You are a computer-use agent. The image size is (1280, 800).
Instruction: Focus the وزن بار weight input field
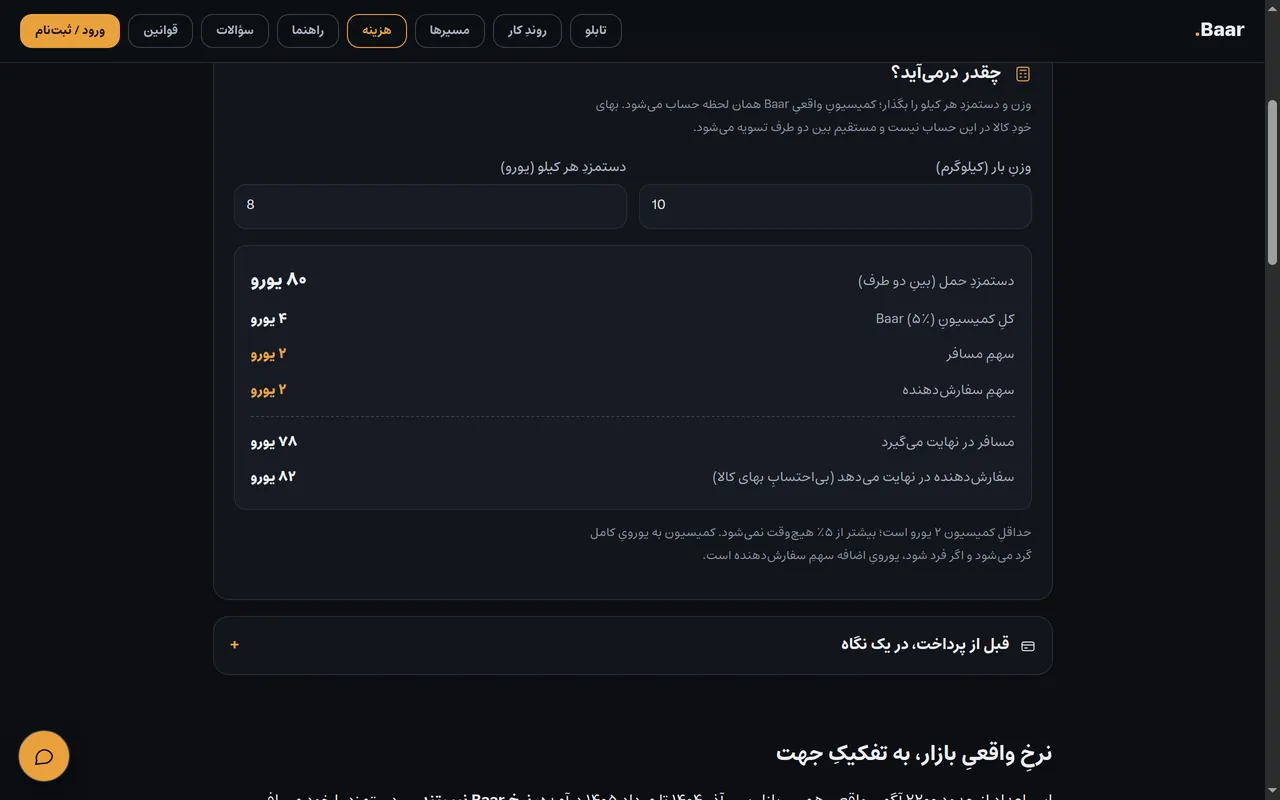[835, 205]
